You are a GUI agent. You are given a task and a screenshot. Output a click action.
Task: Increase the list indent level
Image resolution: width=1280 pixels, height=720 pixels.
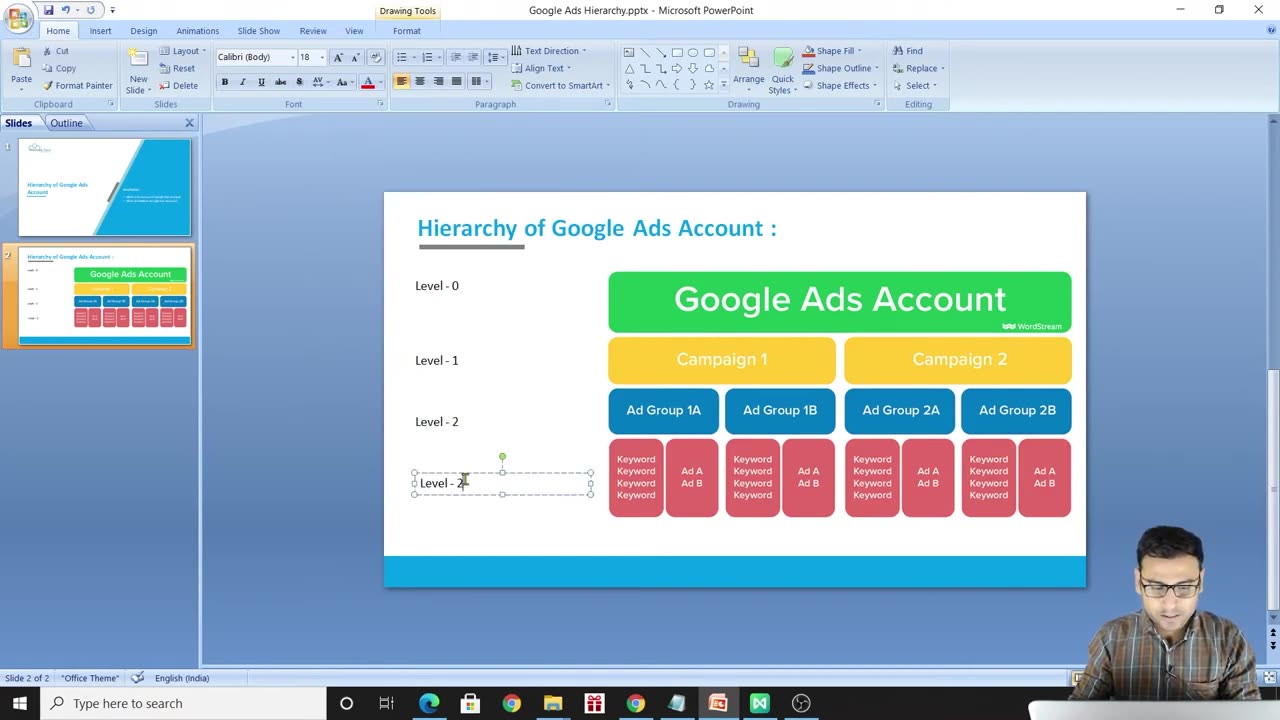point(473,57)
